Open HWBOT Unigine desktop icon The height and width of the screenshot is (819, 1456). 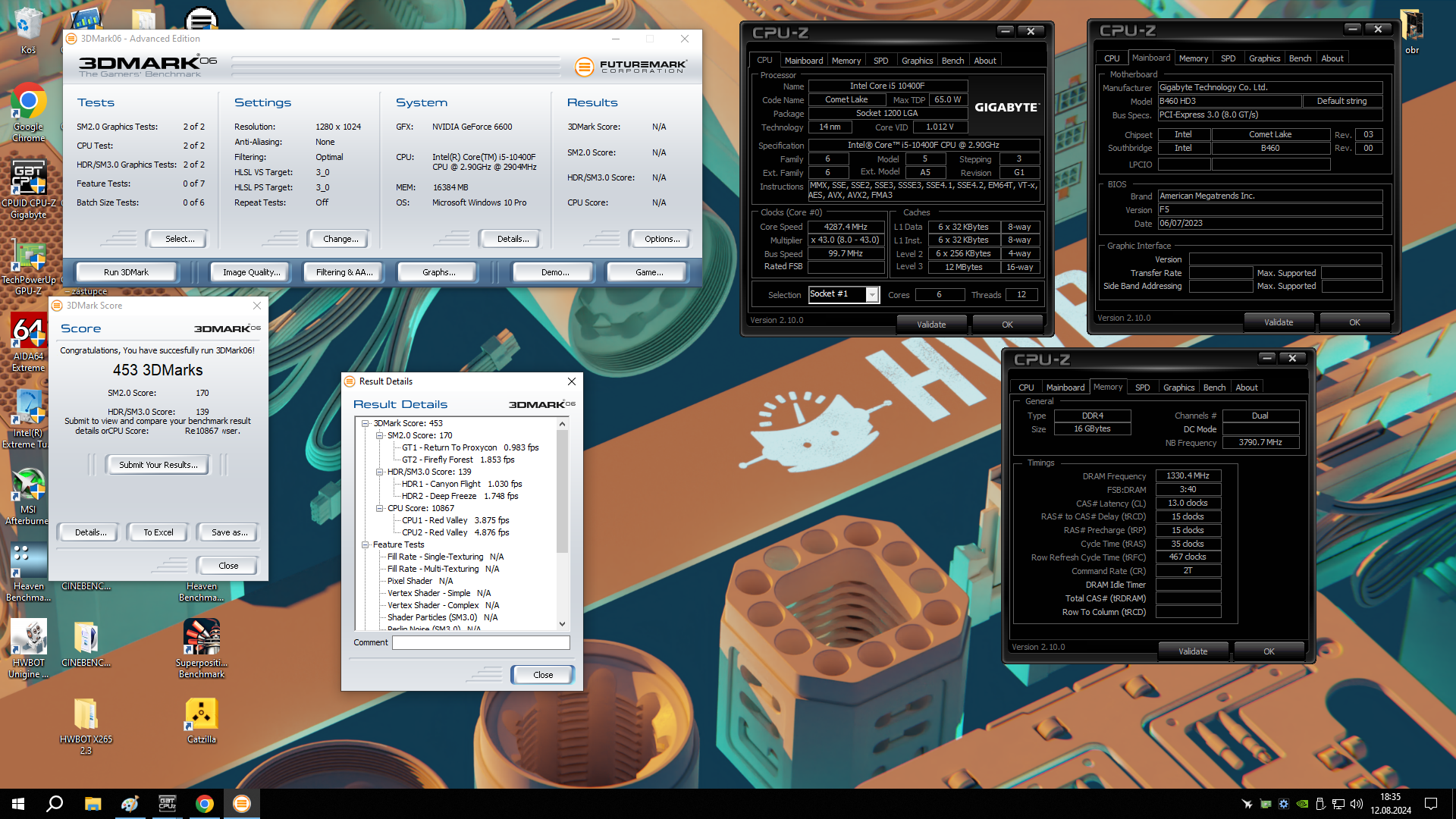click(28, 649)
